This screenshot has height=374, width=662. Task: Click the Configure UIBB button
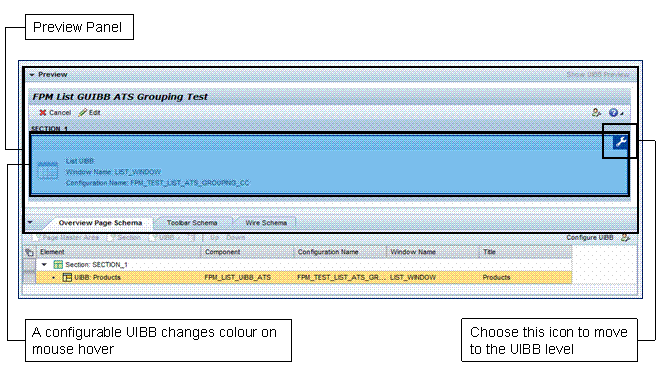589,238
